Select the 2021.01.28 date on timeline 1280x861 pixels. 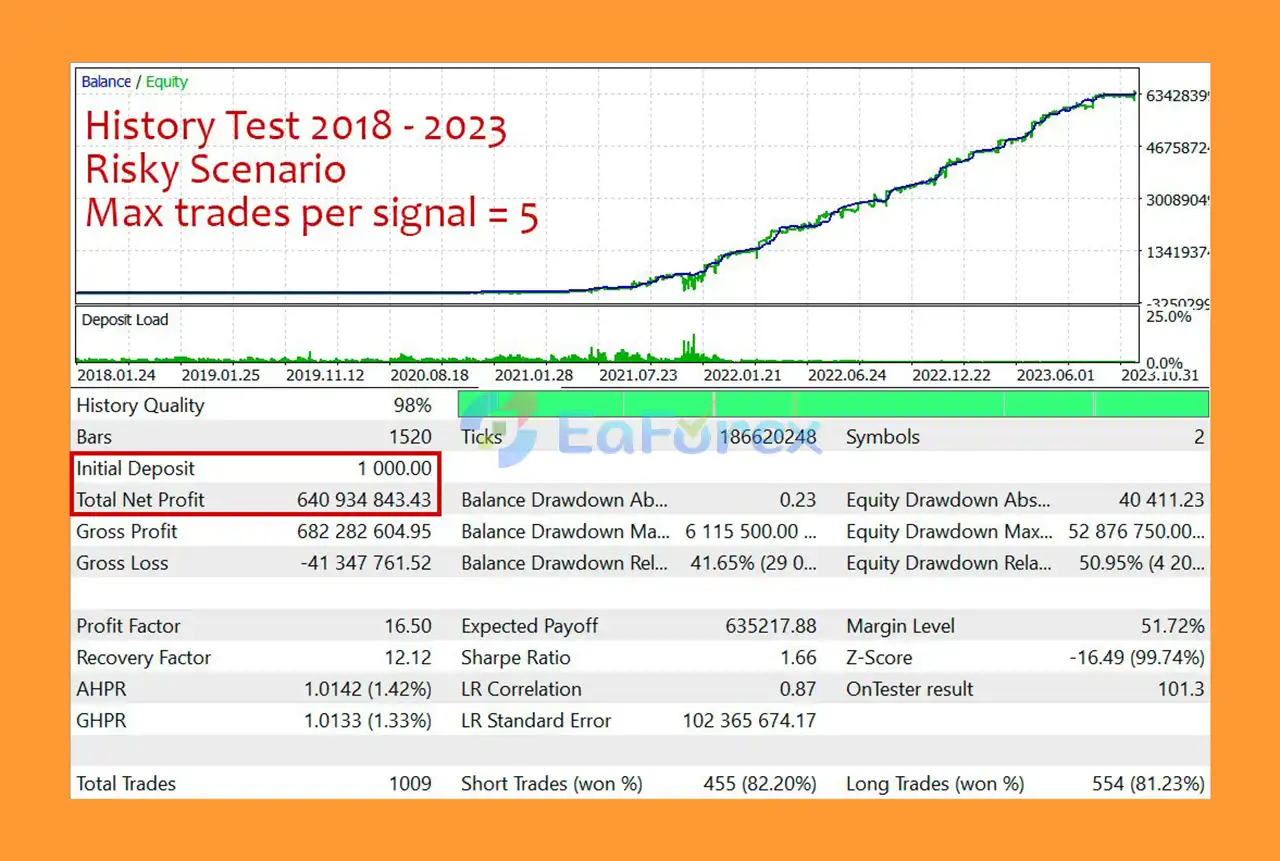533,376
